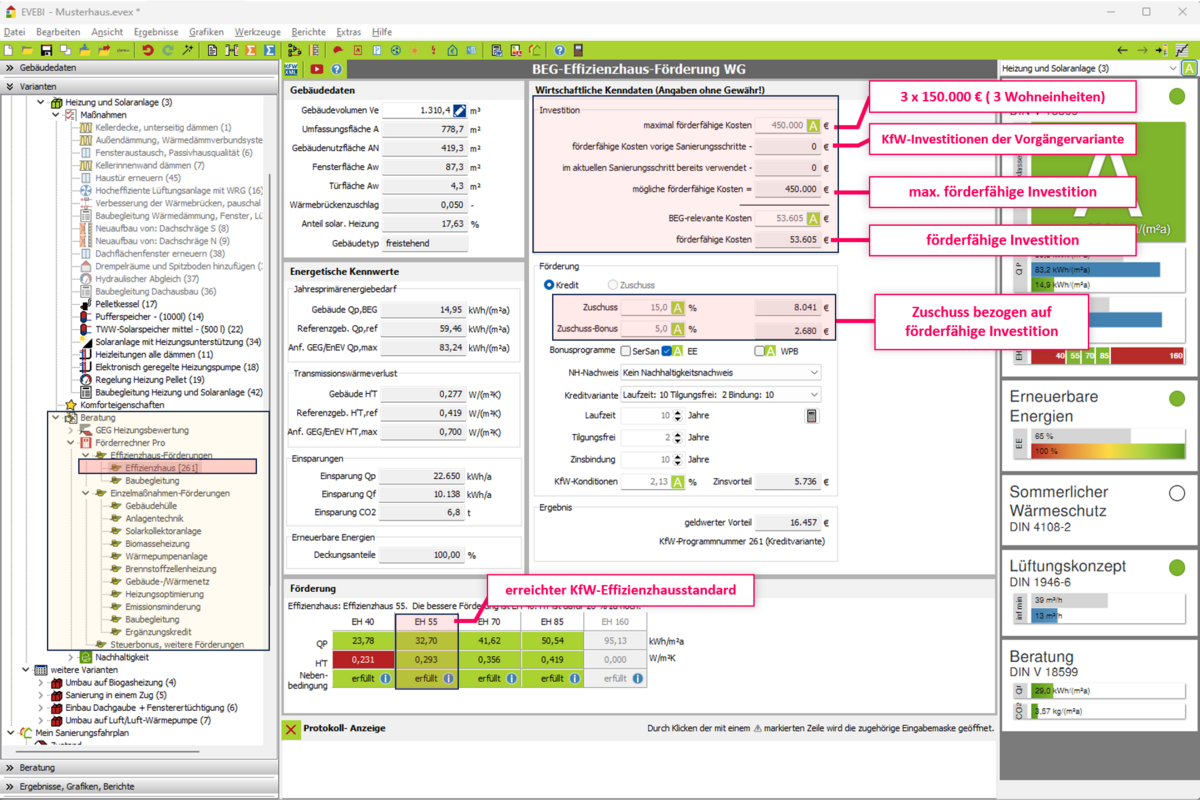Viewport: 1200px width, 800px height.
Task: Expand the Umbau auf Biogasheizung (4) variant
Action: coord(41,683)
